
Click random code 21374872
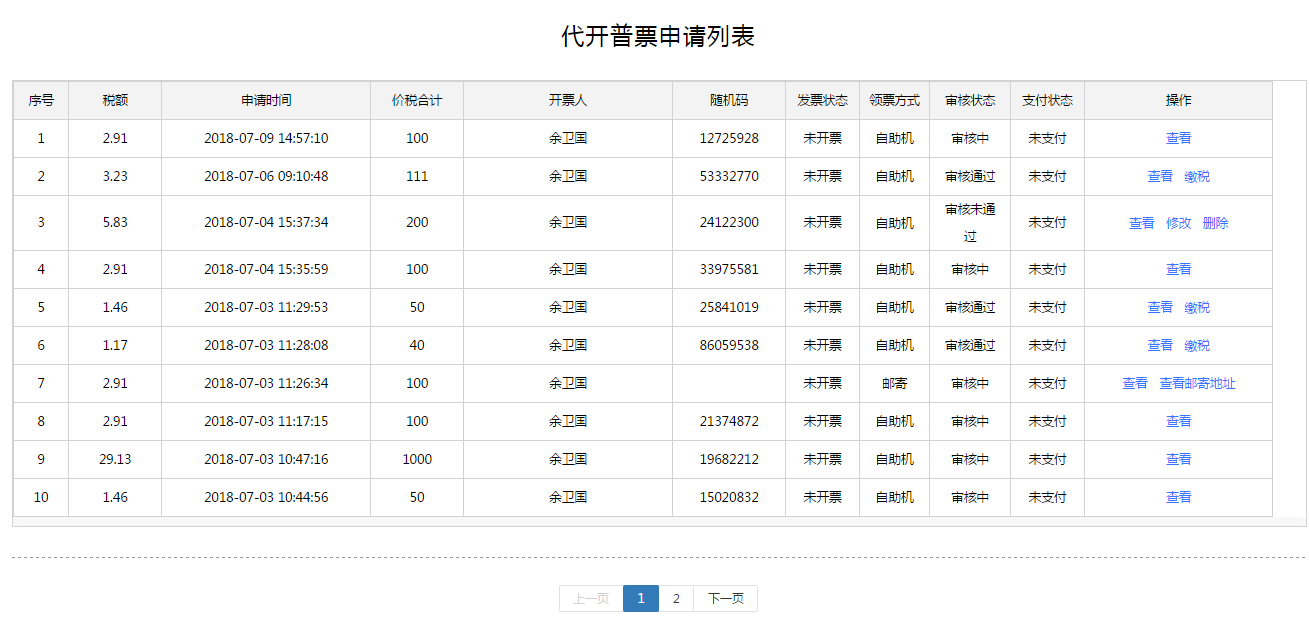tap(729, 421)
